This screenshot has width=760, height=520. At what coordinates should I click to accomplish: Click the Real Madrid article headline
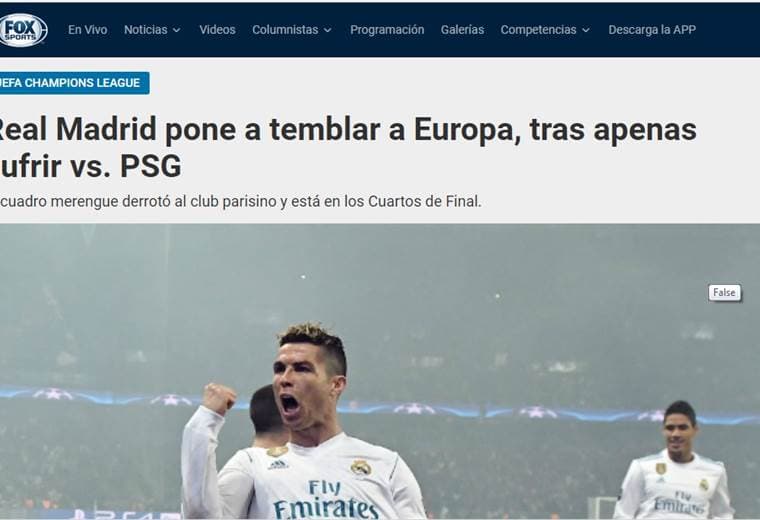click(x=348, y=147)
